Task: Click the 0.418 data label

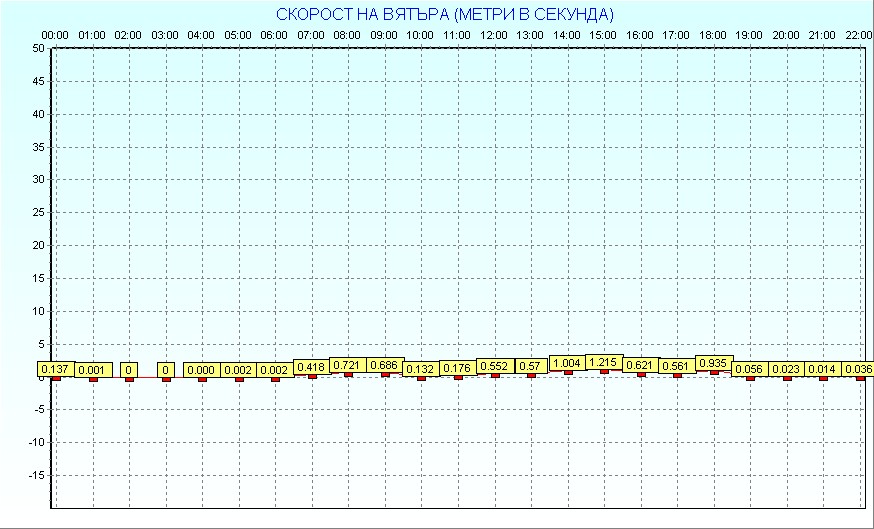Action: coord(311,367)
